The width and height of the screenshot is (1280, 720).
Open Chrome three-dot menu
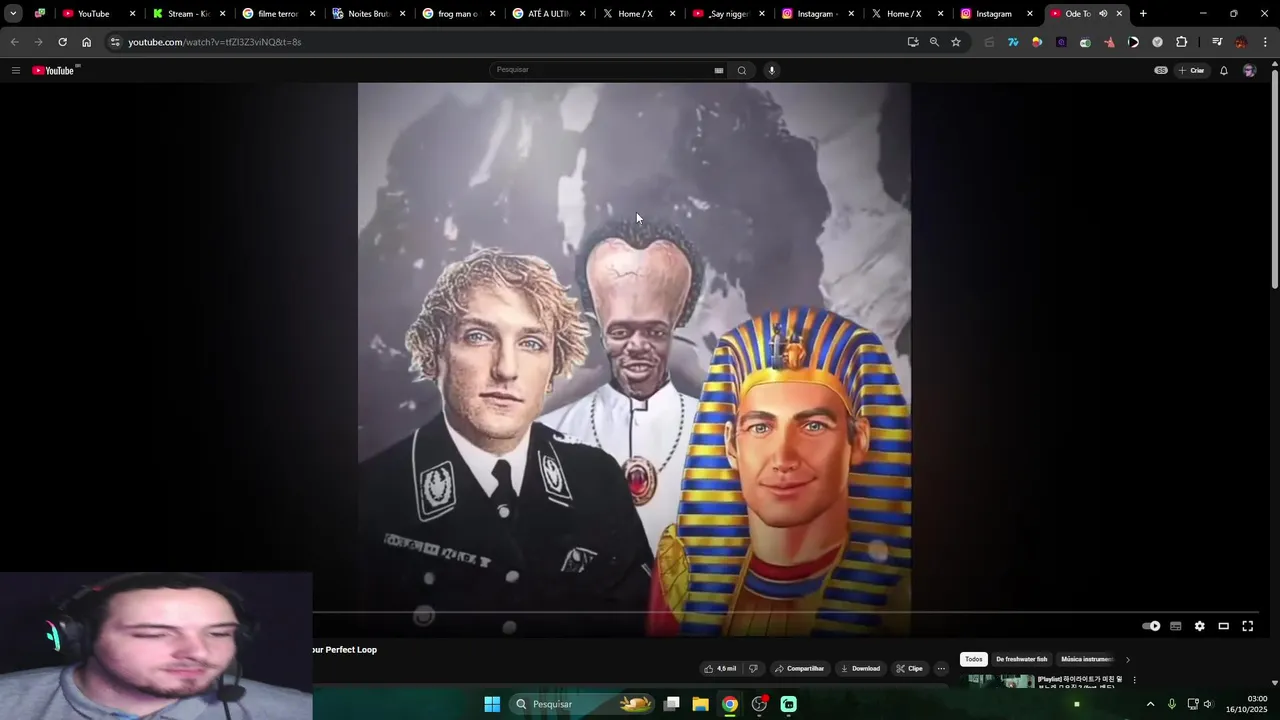coord(1266,42)
